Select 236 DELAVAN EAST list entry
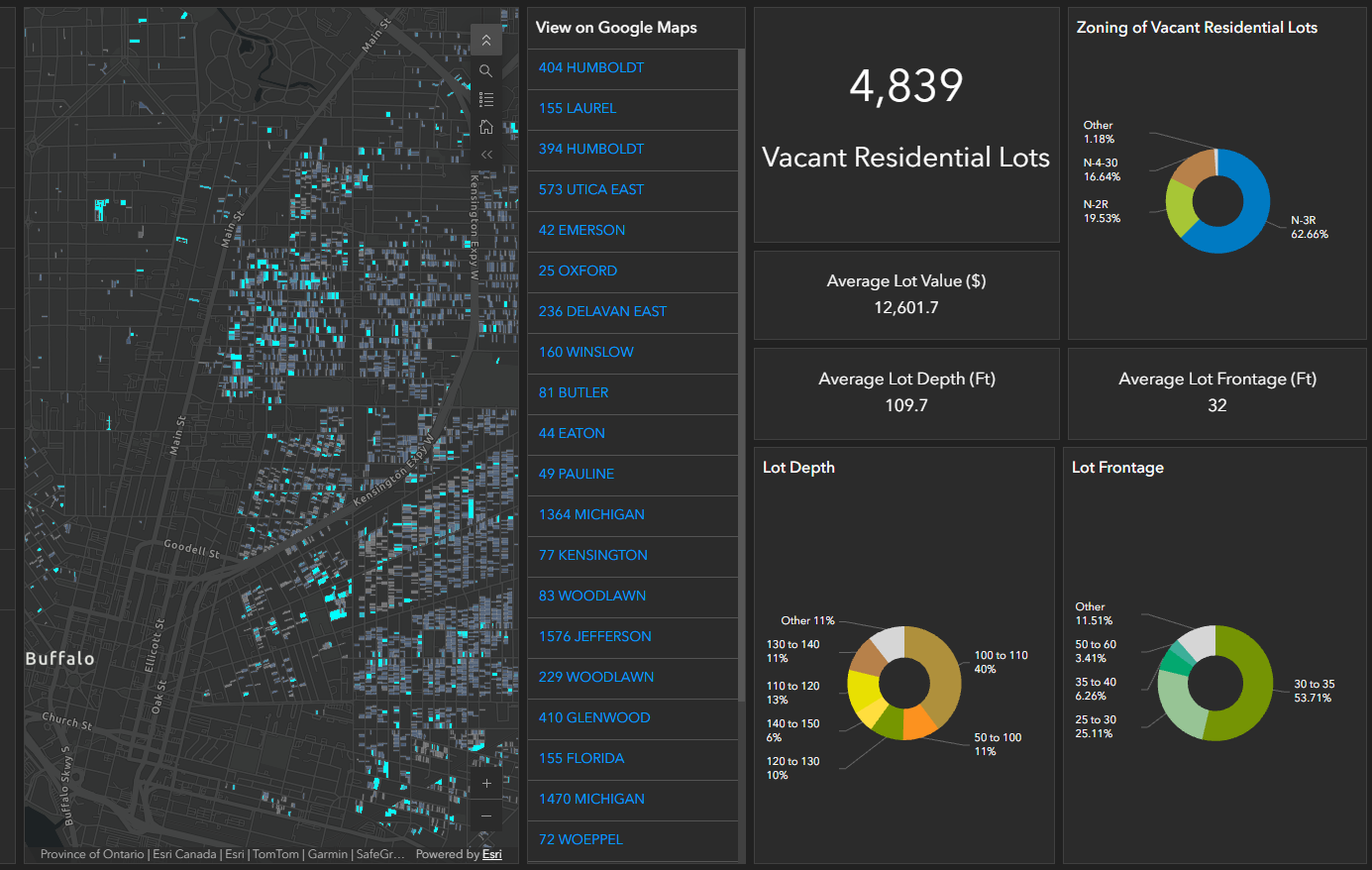 (x=633, y=311)
